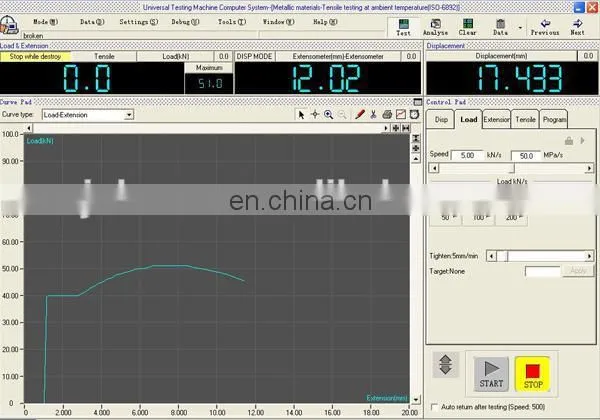This screenshot has width=600, height=420.
Task: Click the yellow STOP button
Action: pyautogui.click(x=533, y=374)
